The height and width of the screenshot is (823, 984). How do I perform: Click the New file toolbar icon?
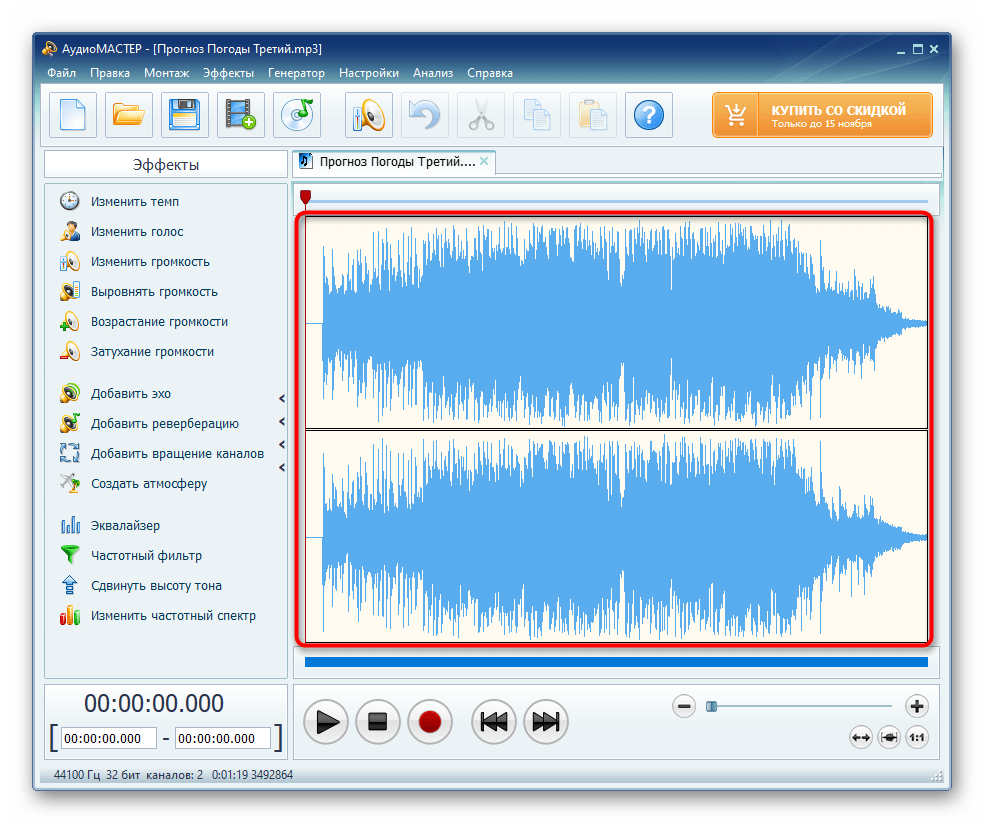click(x=73, y=114)
